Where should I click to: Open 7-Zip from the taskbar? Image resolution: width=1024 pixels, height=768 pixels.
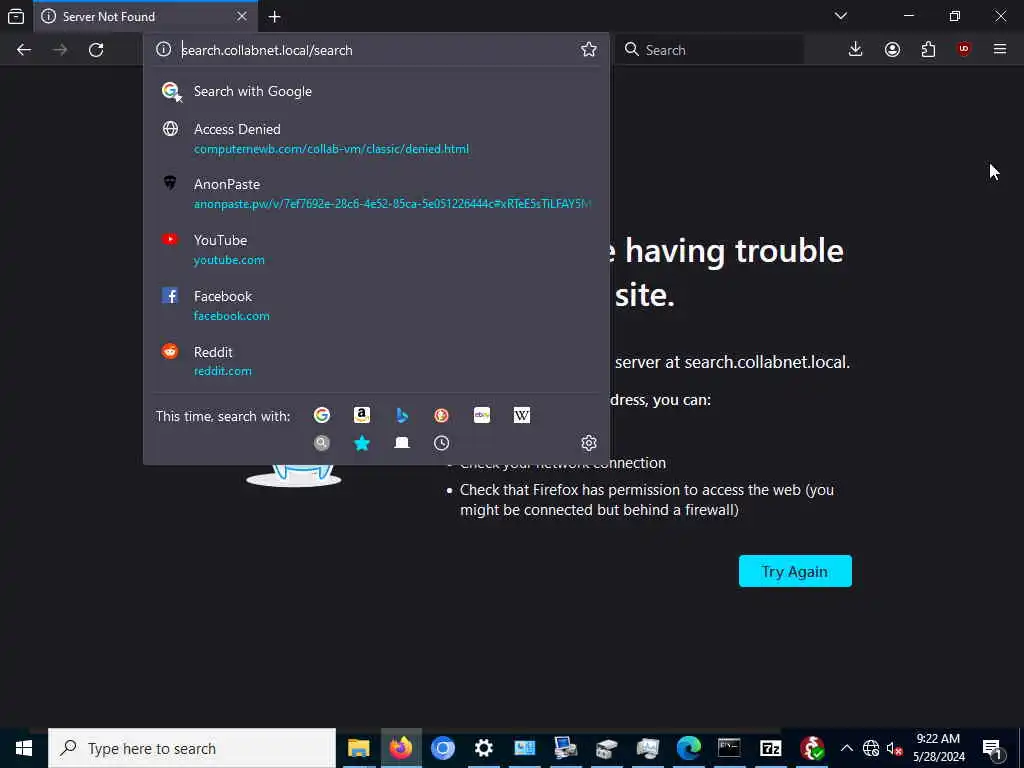(771, 748)
